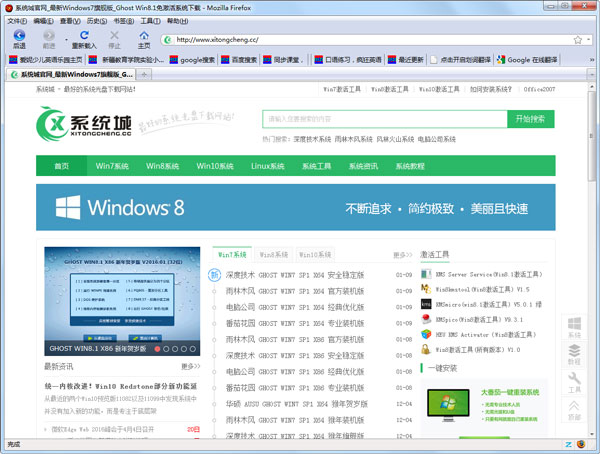Select the first red slideshow dot
The image size is (600, 454).
point(157,349)
